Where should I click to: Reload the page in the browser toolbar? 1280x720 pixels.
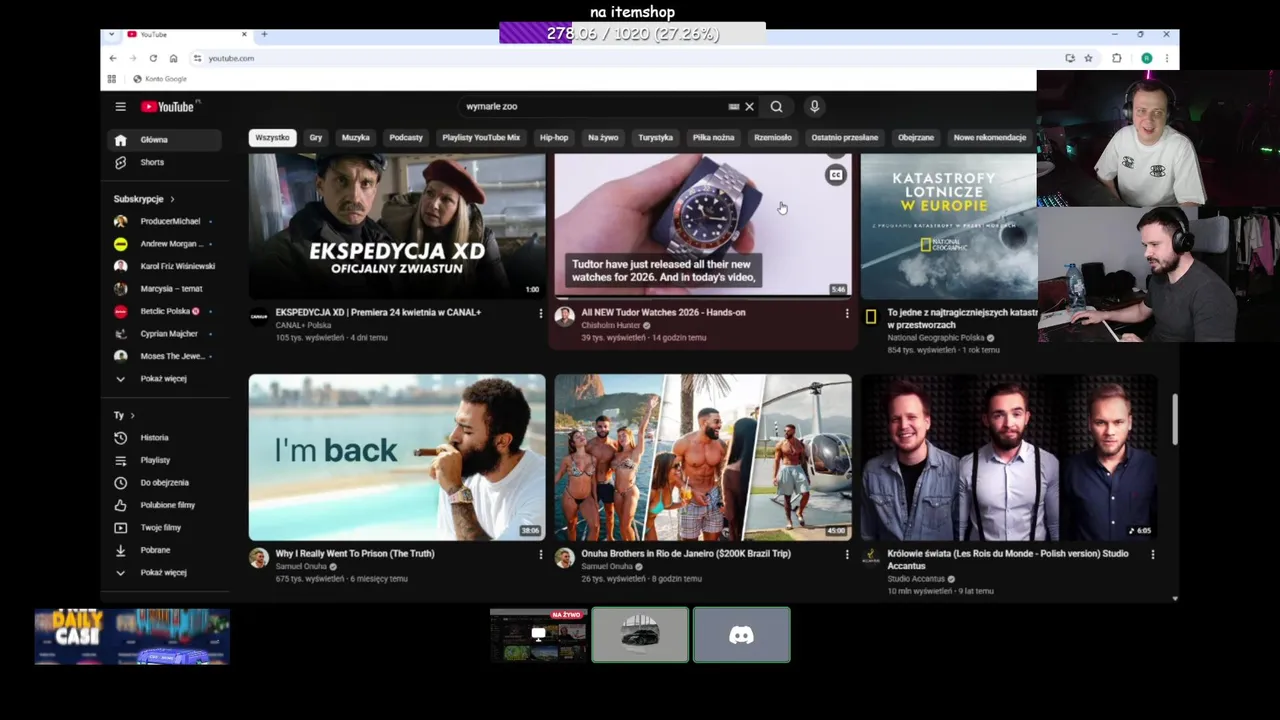[153, 58]
